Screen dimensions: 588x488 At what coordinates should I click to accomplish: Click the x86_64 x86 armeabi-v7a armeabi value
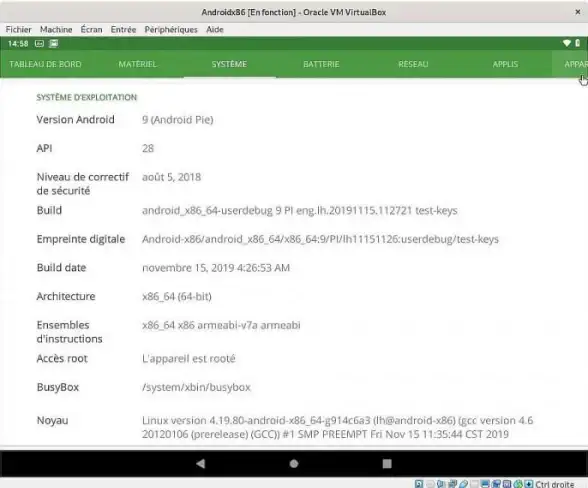pos(221,325)
